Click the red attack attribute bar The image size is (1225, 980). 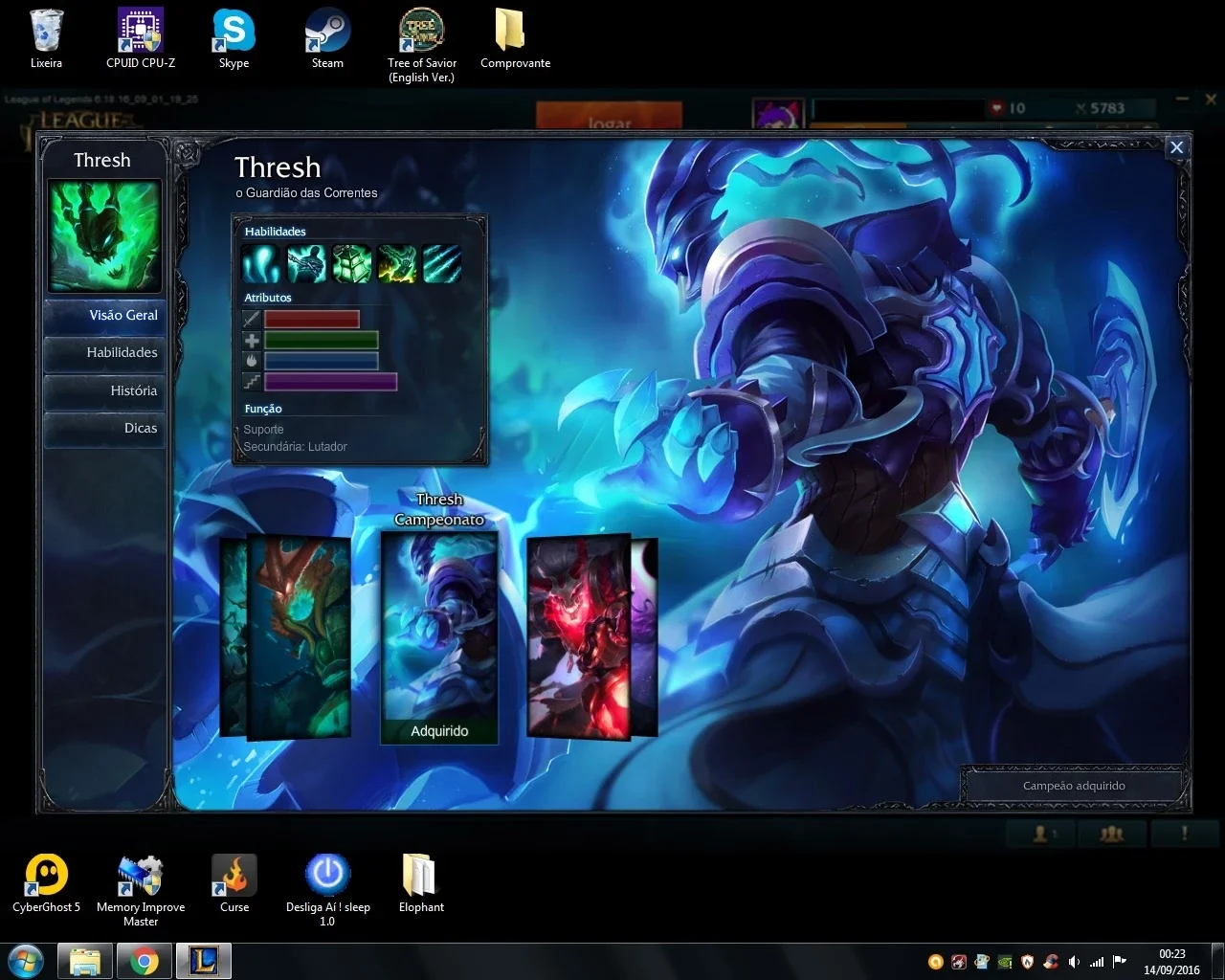click(312, 319)
